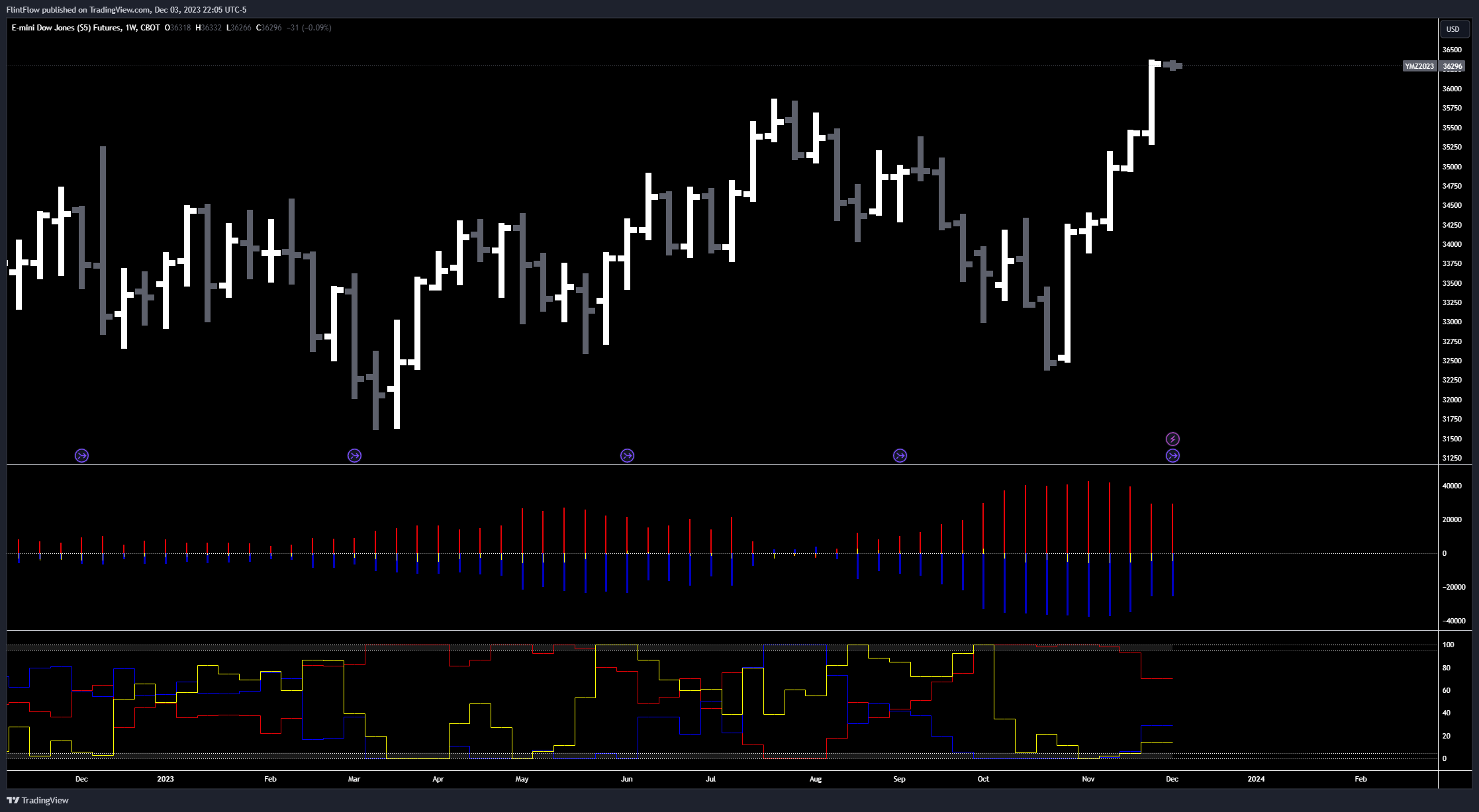This screenshot has width=1479, height=812.
Task: Click the 36296 current price label
Action: (1453, 66)
